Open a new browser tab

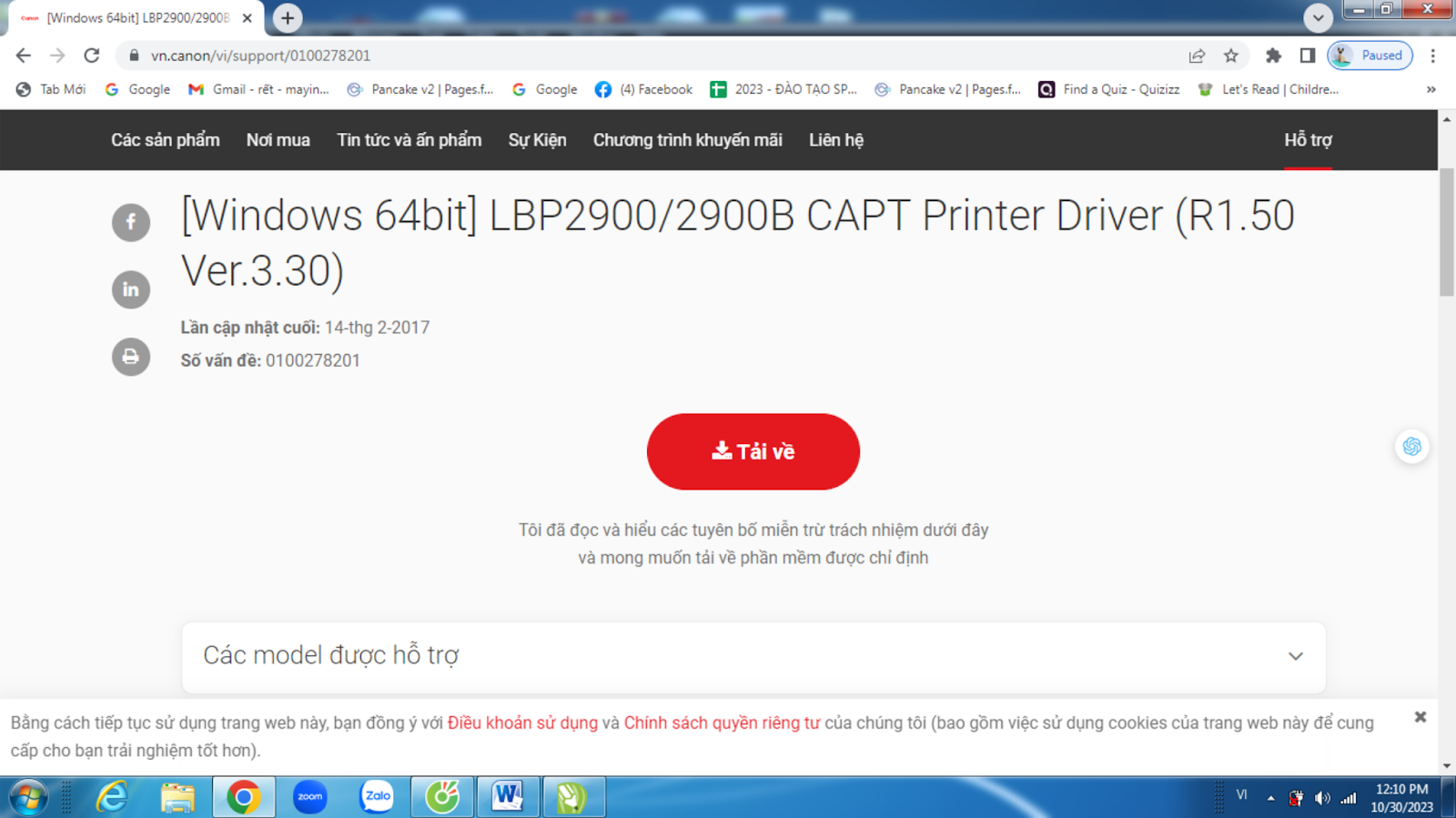pos(288,18)
